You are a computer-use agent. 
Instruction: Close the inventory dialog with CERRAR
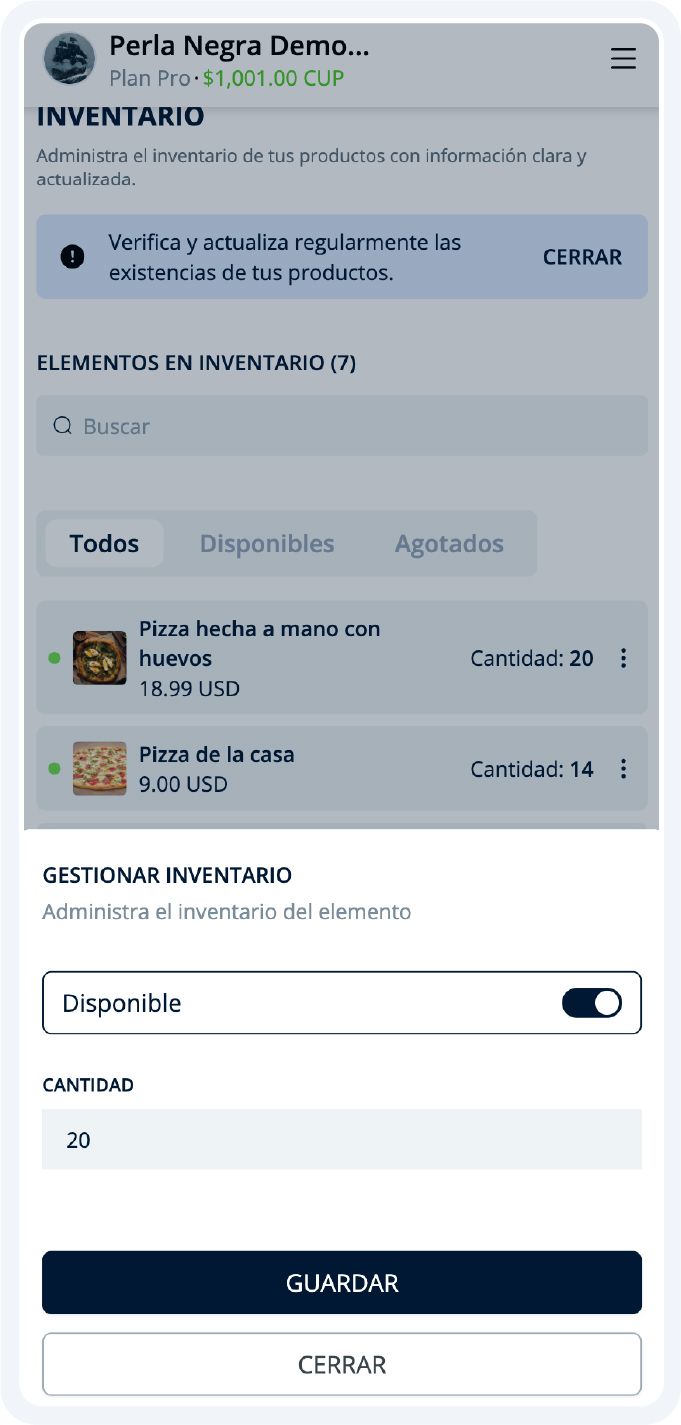click(x=341, y=1363)
